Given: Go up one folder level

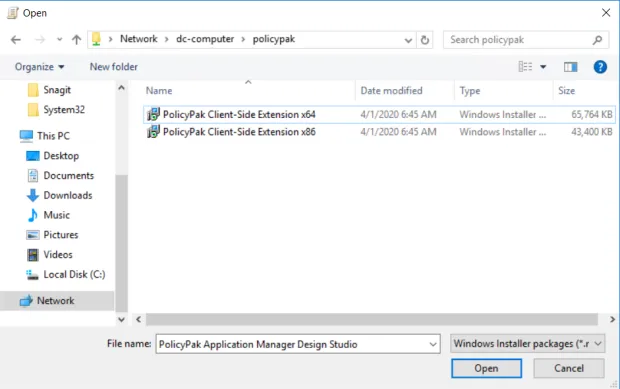Looking at the screenshot, I should coord(76,40).
